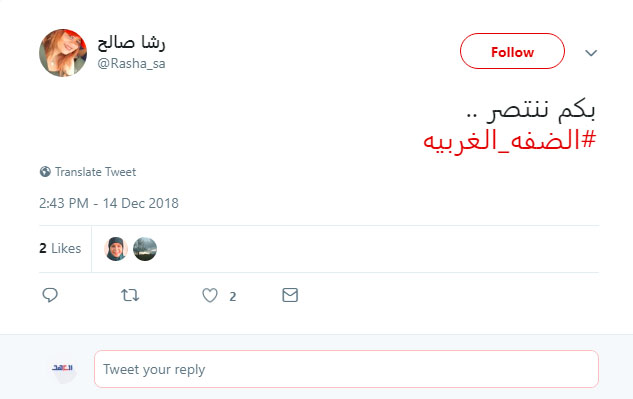Image resolution: width=633 pixels, height=399 pixels.
Task: Click Translate Tweet link
Action: click(95, 172)
